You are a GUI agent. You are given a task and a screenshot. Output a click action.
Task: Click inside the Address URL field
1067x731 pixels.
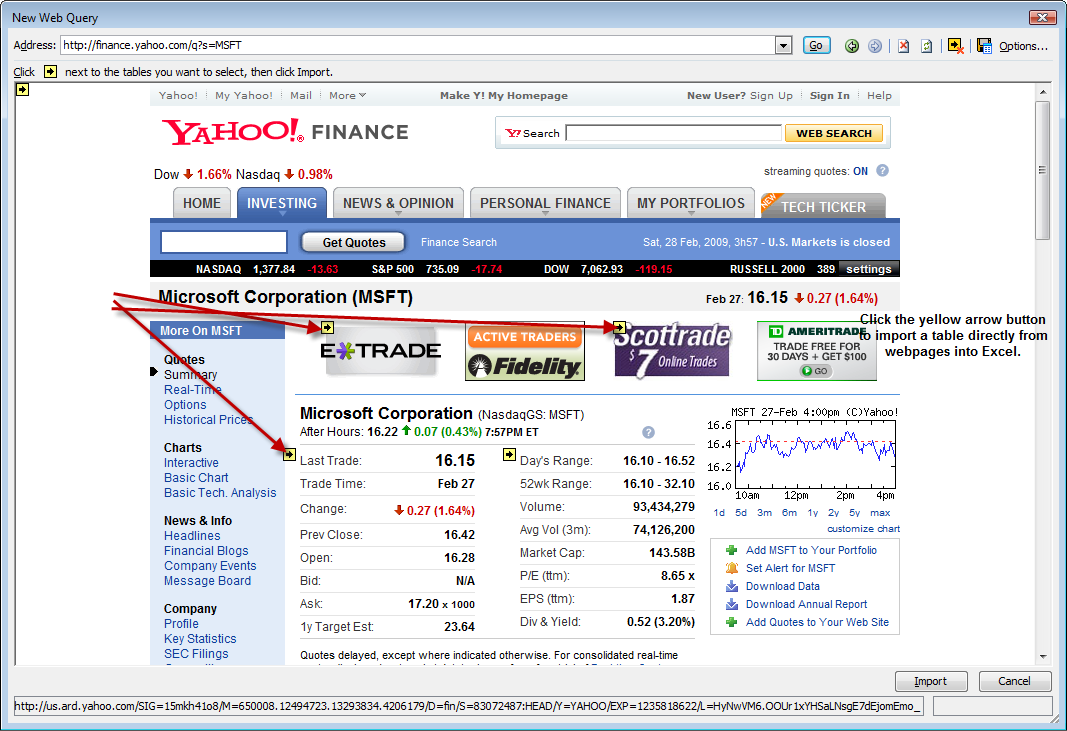(x=418, y=45)
